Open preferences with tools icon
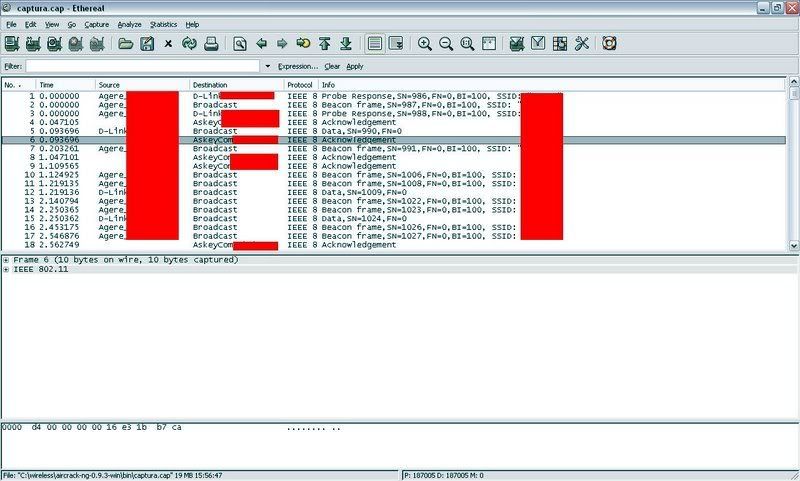 [x=582, y=44]
